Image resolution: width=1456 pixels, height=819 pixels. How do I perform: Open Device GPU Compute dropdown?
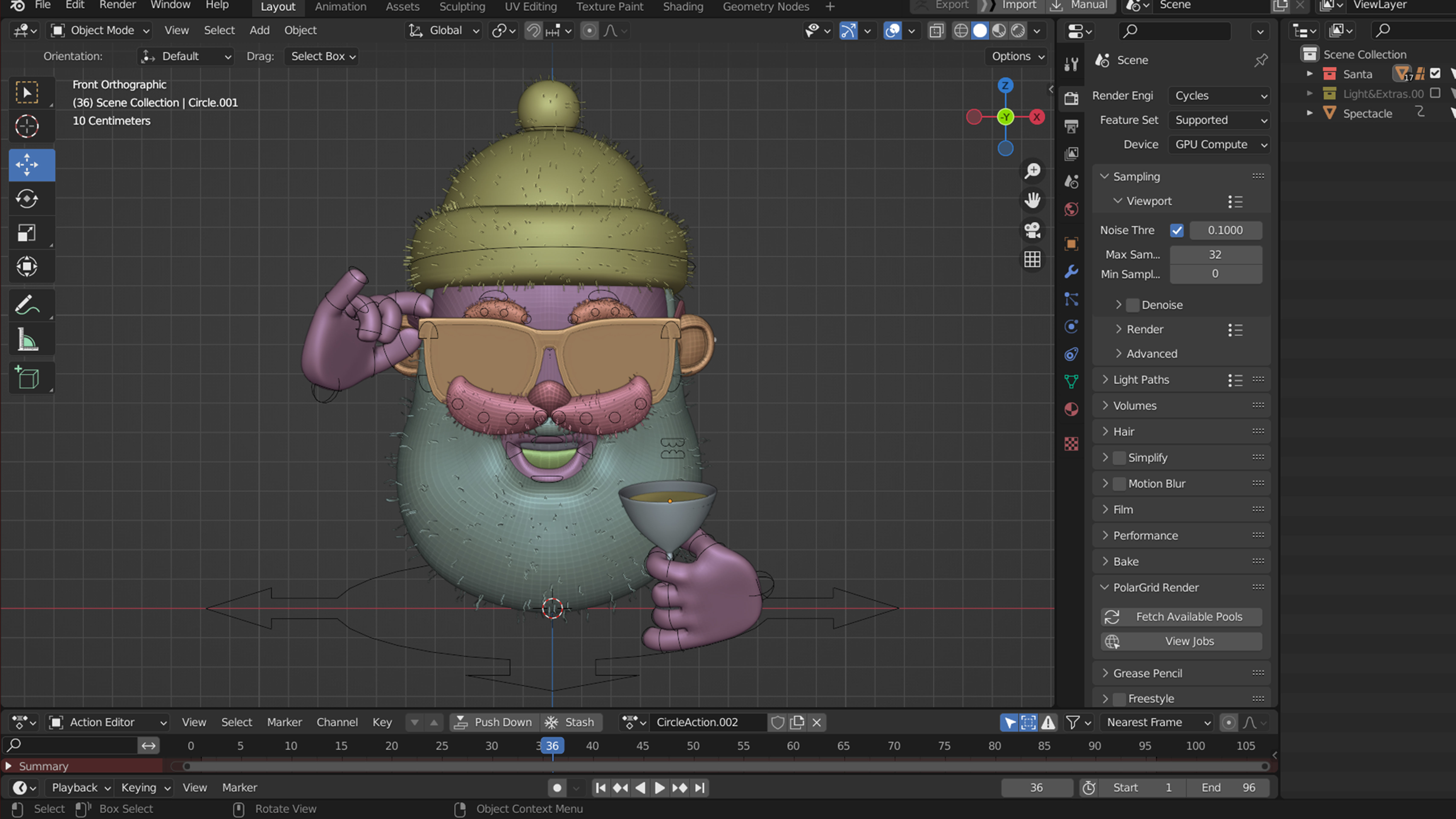[x=1219, y=145]
